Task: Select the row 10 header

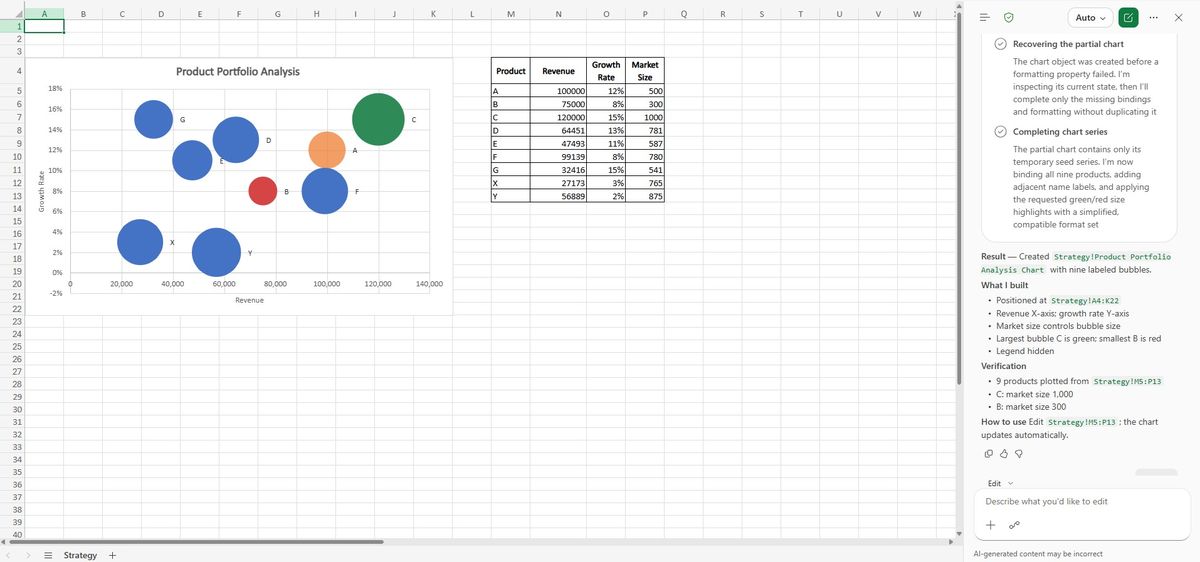Action: pyautogui.click(x=11, y=157)
